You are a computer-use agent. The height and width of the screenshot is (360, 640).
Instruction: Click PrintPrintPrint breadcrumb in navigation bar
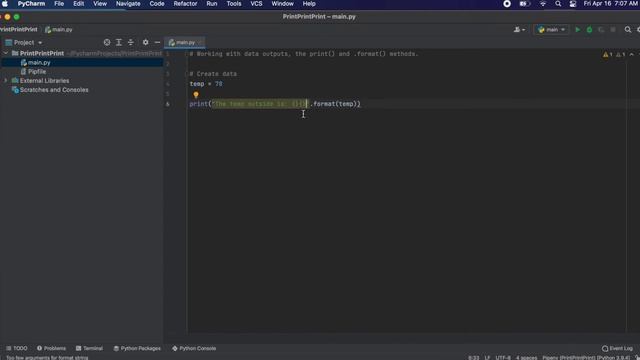(x=18, y=29)
